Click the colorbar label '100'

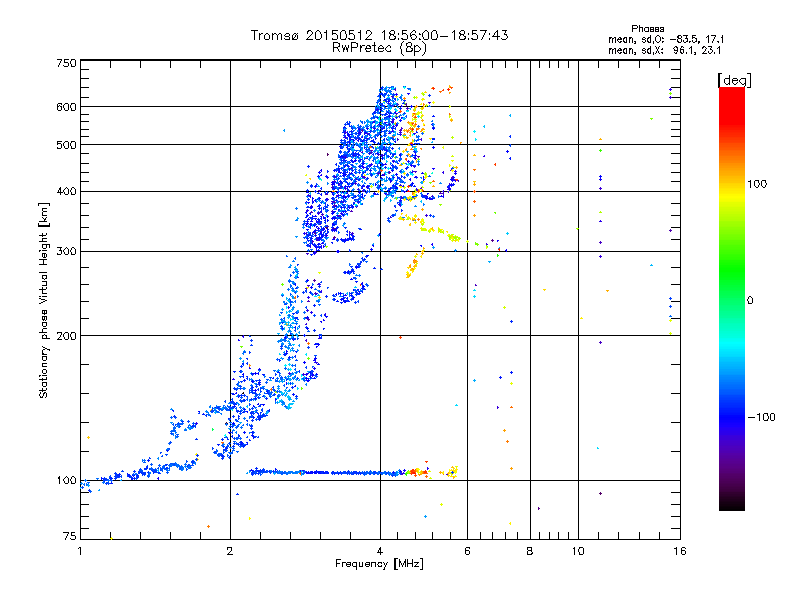[x=757, y=184]
